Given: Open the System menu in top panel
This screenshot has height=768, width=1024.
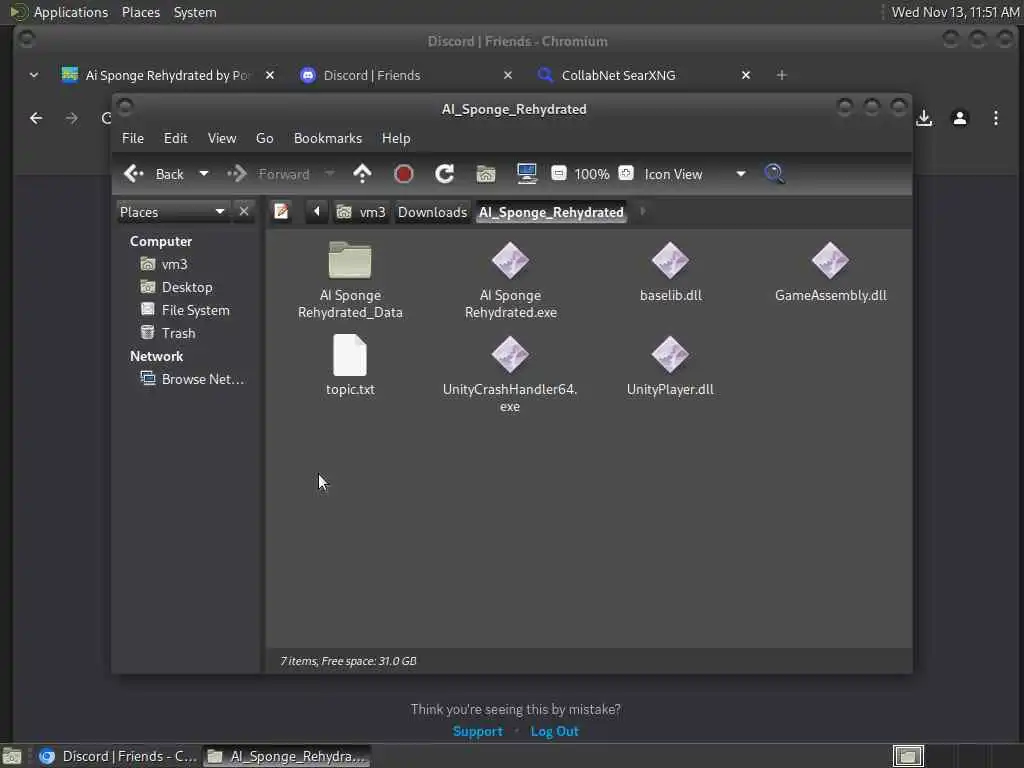Looking at the screenshot, I should 195,12.
